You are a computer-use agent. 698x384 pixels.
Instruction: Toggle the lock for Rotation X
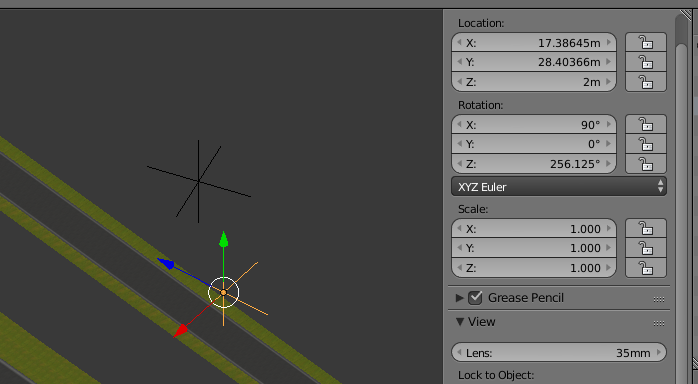[645, 124]
